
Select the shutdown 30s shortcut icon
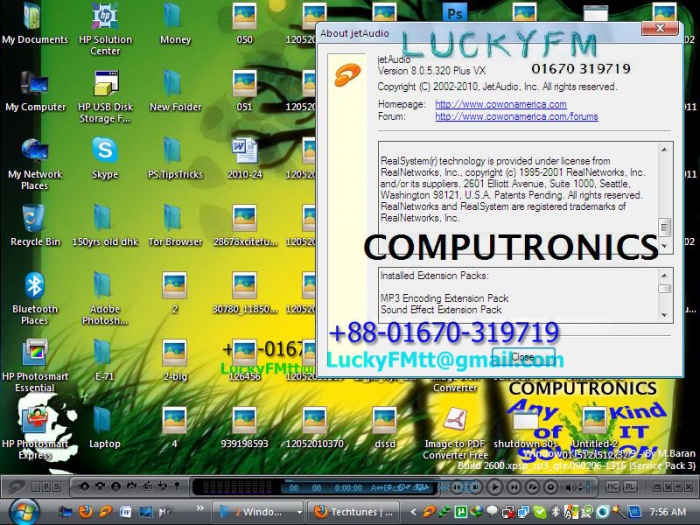pyautogui.click(x=525, y=428)
